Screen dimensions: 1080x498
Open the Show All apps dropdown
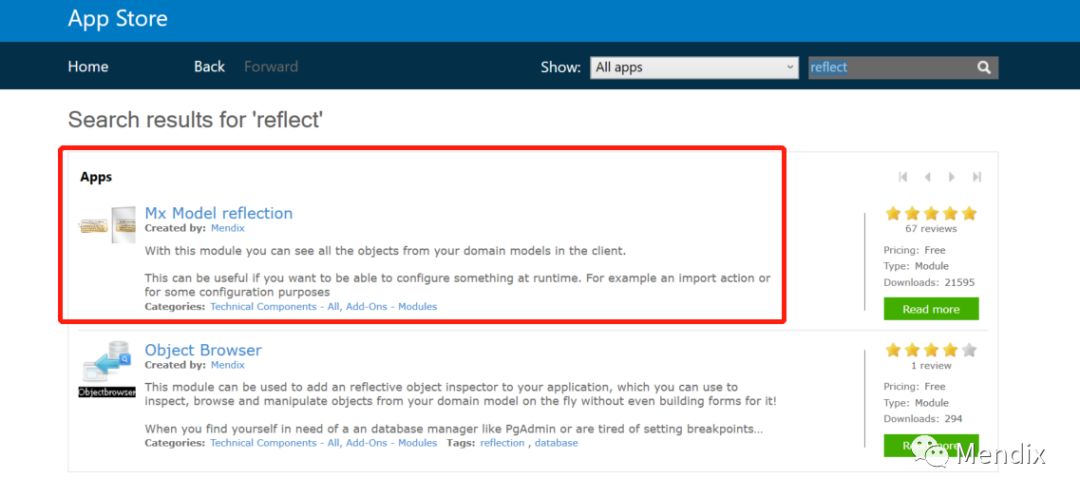click(x=694, y=68)
